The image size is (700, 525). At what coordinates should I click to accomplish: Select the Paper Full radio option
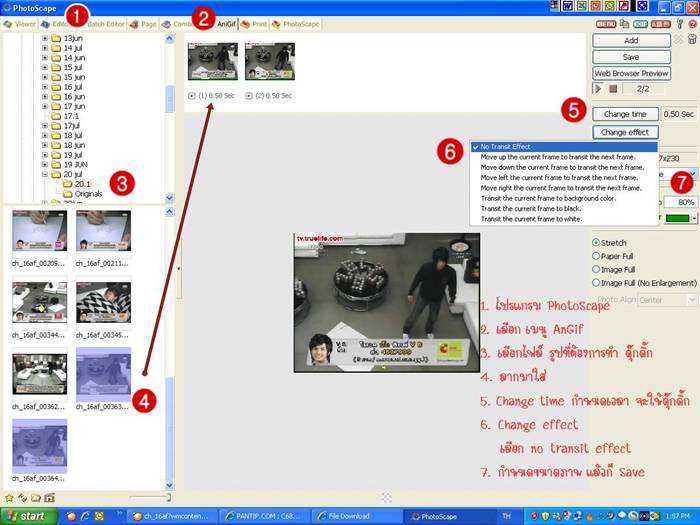(x=596, y=256)
